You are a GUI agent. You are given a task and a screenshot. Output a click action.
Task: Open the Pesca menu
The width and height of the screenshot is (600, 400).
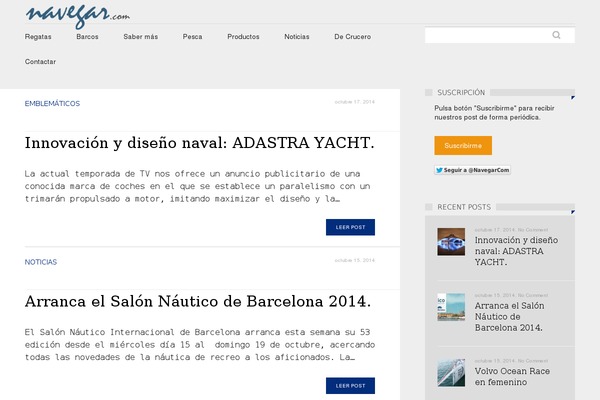(x=192, y=37)
